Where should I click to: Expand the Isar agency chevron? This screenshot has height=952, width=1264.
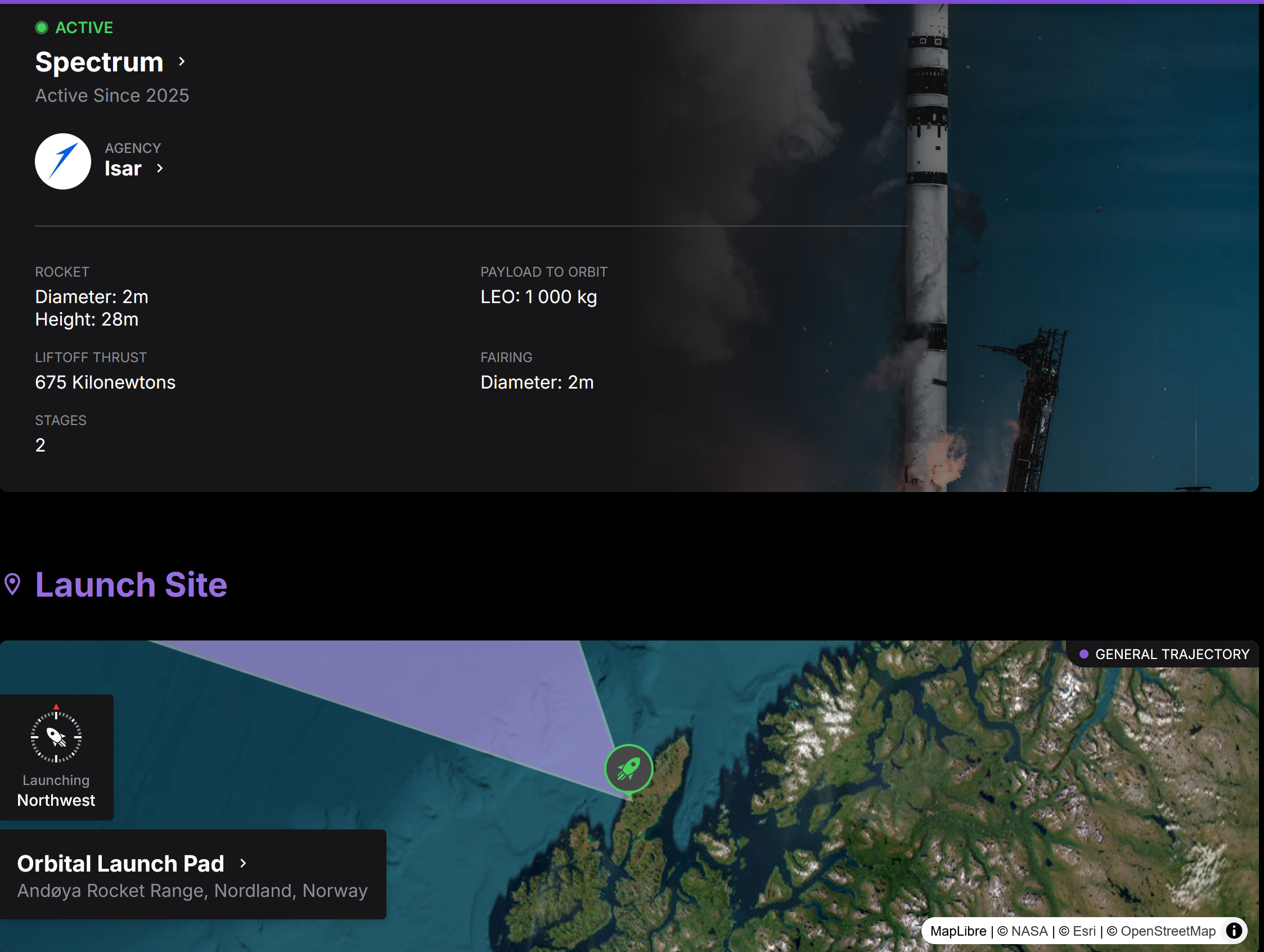pyautogui.click(x=160, y=169)
